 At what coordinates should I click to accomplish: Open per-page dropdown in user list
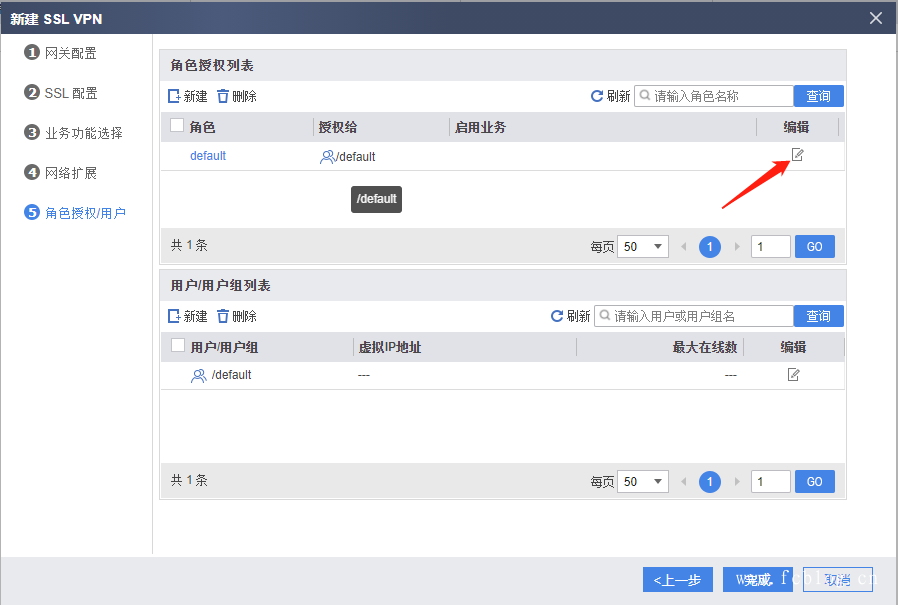[x=642, y=482]
